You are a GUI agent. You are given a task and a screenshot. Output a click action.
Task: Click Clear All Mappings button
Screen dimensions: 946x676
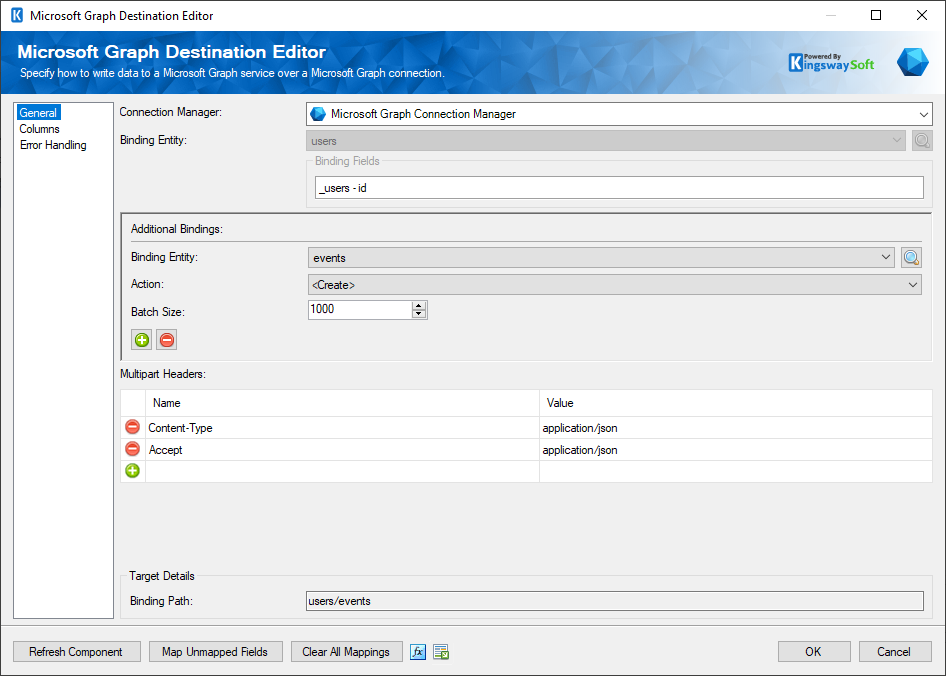click(346, 652)
